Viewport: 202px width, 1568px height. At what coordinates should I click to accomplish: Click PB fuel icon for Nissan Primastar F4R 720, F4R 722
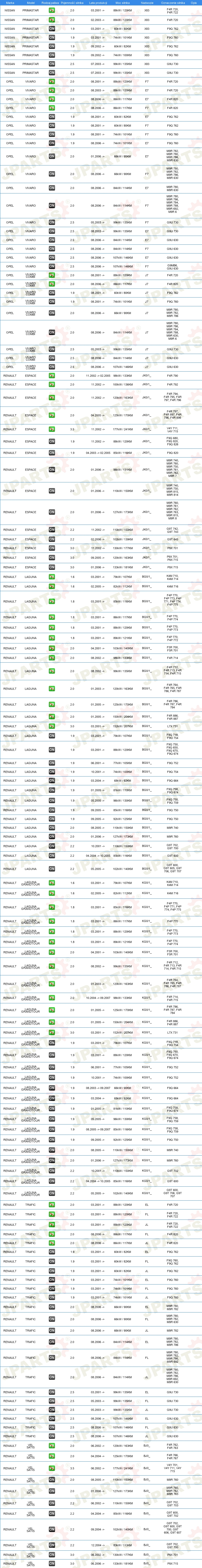click(52, 11)
